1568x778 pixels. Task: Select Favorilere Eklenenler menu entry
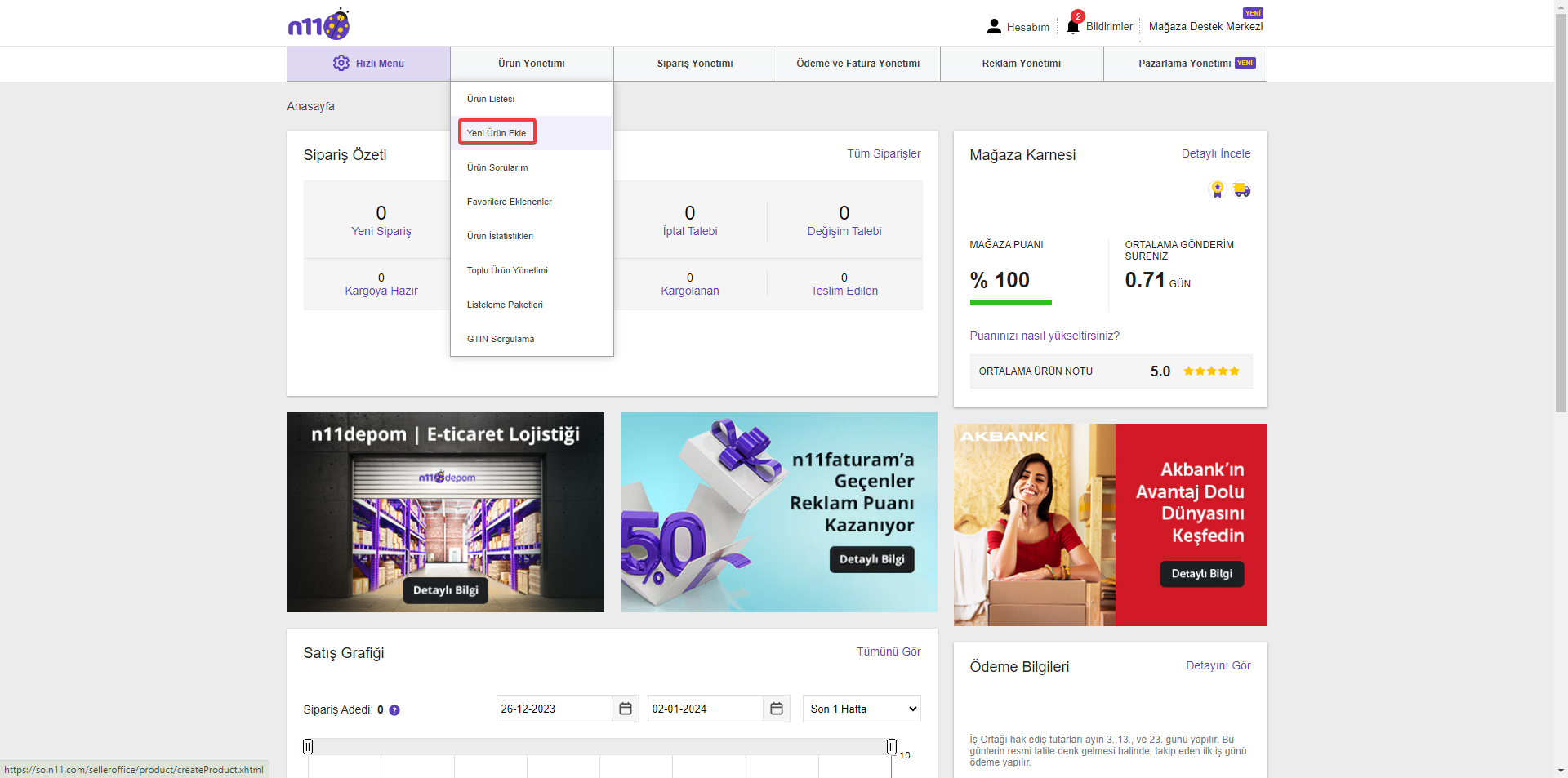(x=532, y=202)
